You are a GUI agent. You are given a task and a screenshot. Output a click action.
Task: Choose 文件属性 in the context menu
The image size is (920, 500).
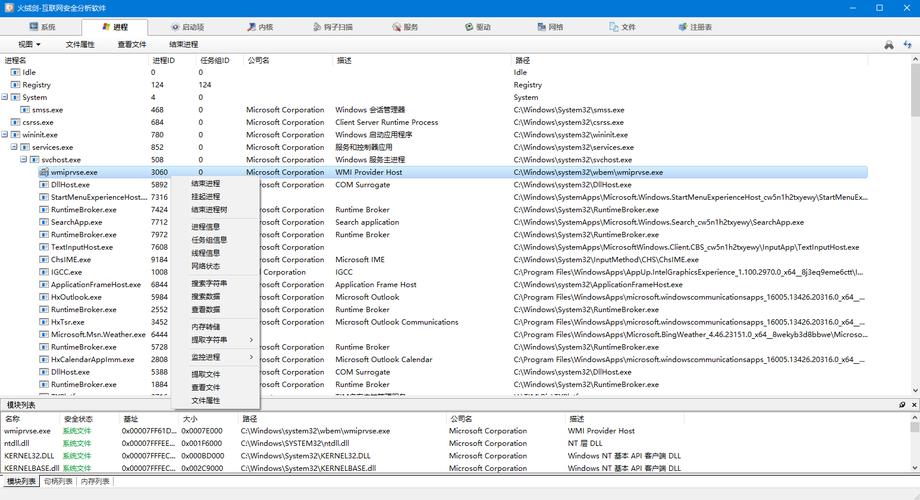(205, 400)
